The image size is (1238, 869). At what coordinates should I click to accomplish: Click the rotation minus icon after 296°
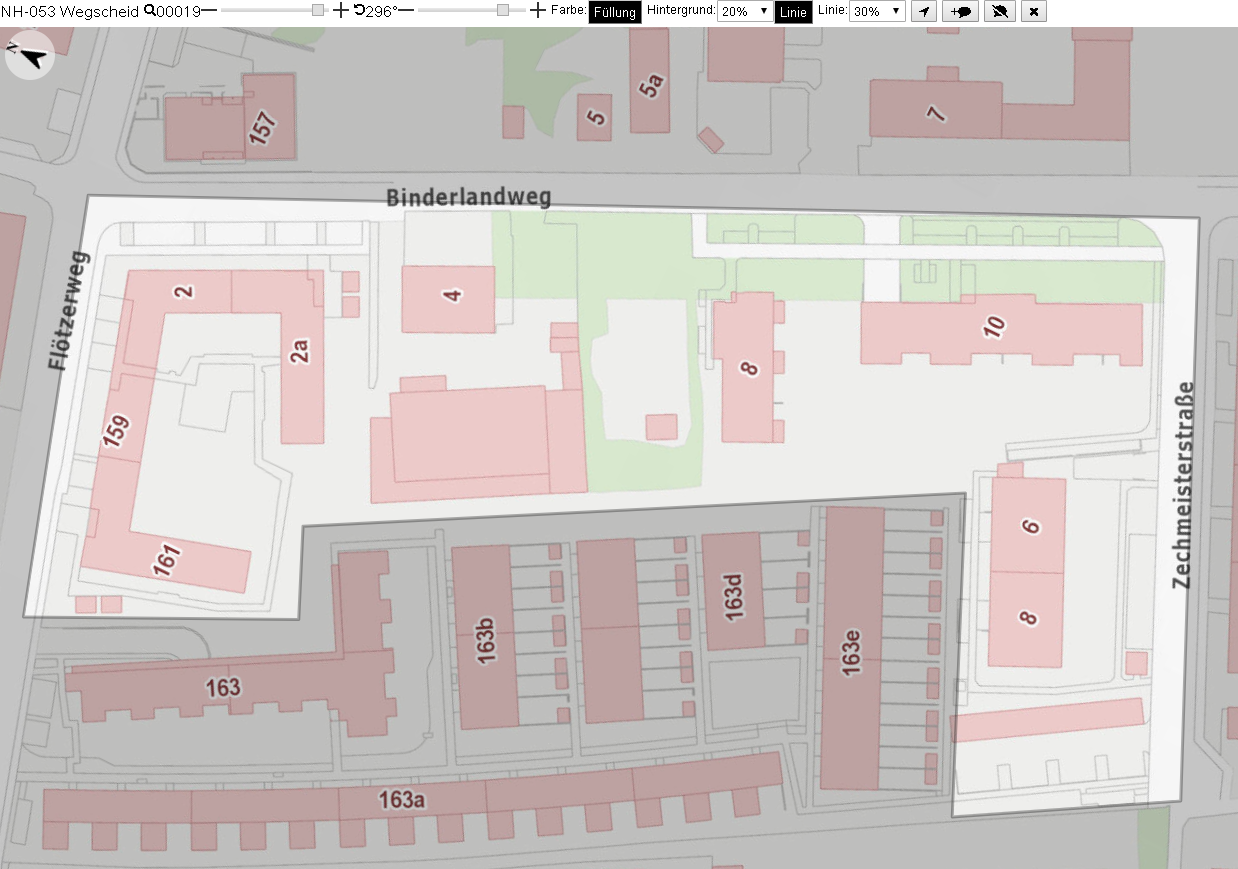pos(407,11)
